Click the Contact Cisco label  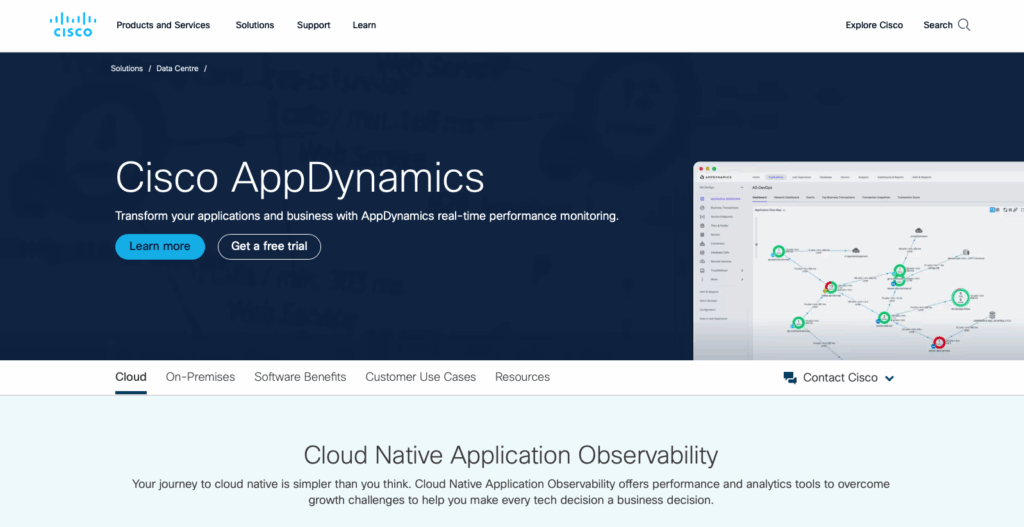pyautogui.click(x=840, y=377)
